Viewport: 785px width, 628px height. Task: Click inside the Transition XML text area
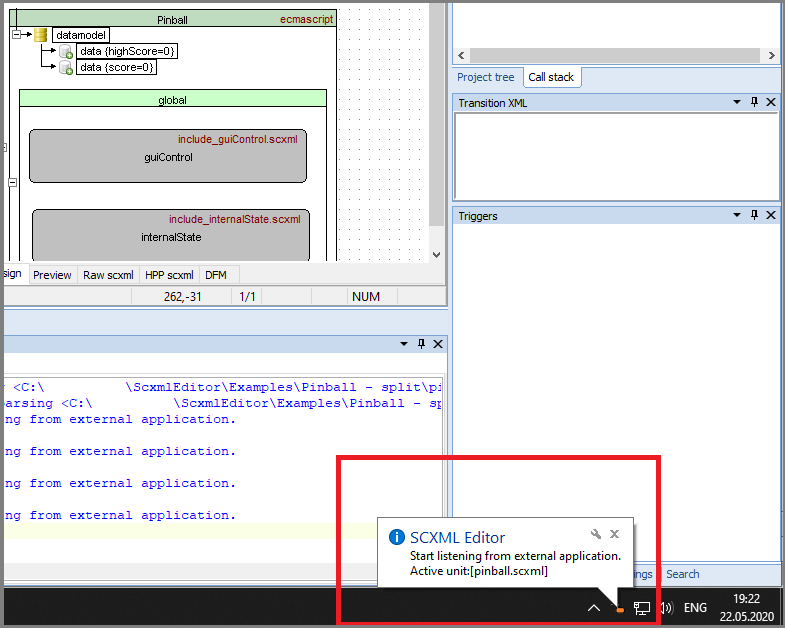coord(616,157)
